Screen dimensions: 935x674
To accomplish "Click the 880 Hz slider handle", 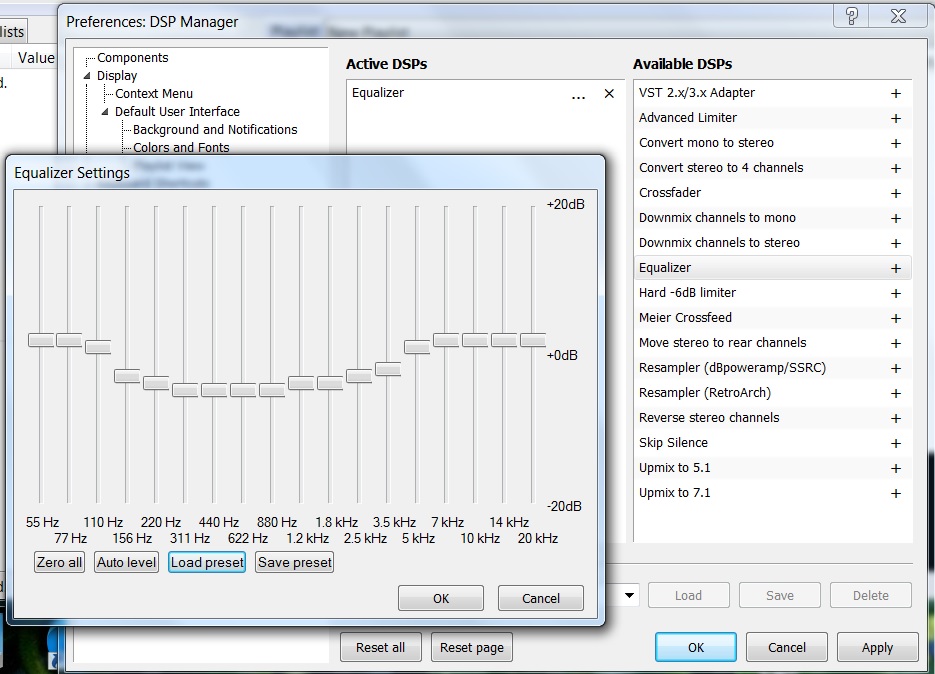I will 272,390.
